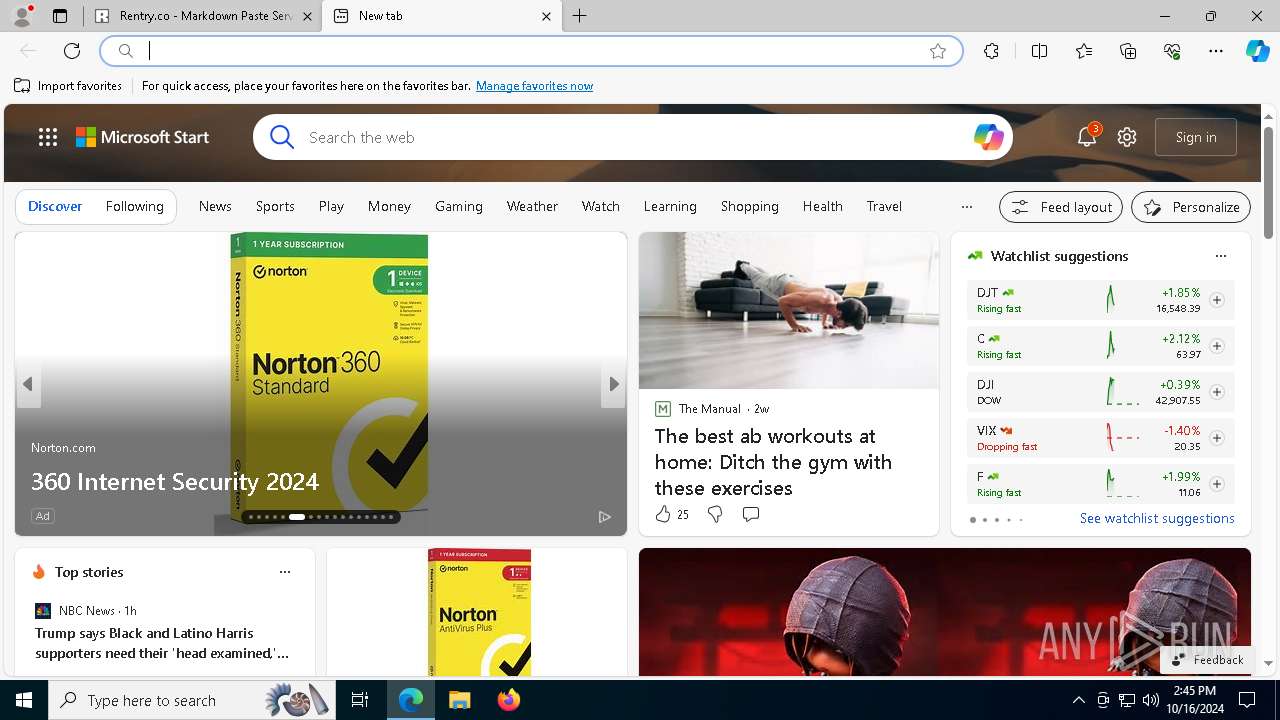Switch to the Discover tab
The image size is (1280, 720).
click(x=55, y=206)
